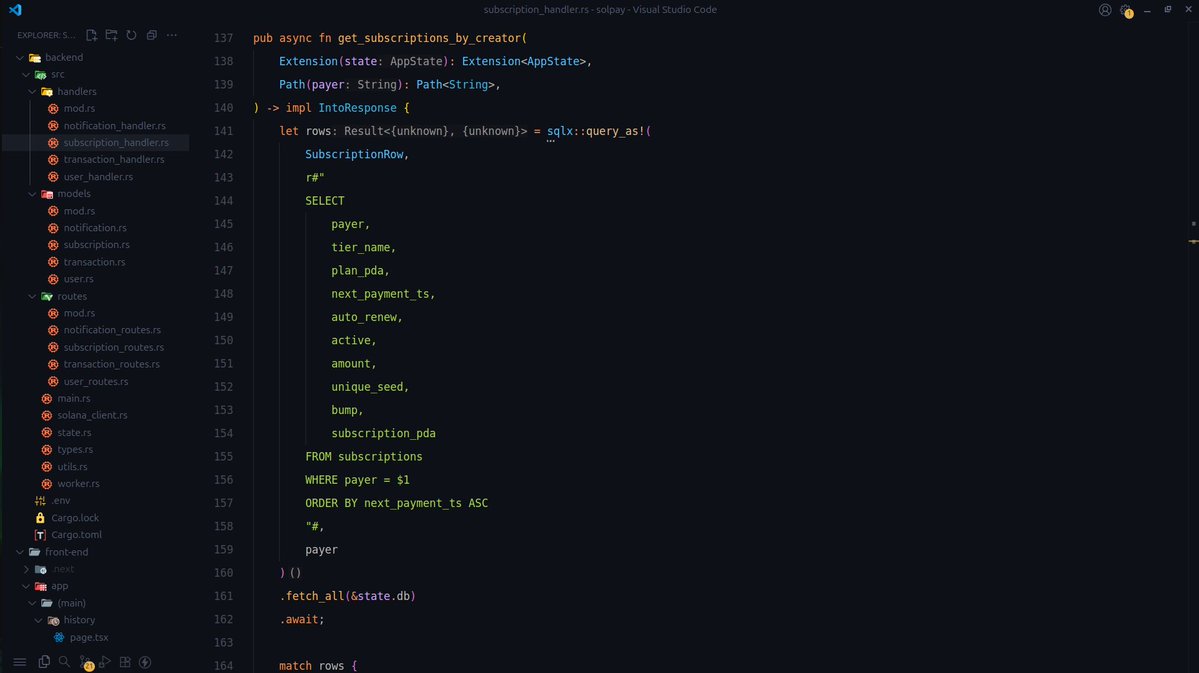Open user_routes.rs file
1199x673 pixels.
click(96, 382)
